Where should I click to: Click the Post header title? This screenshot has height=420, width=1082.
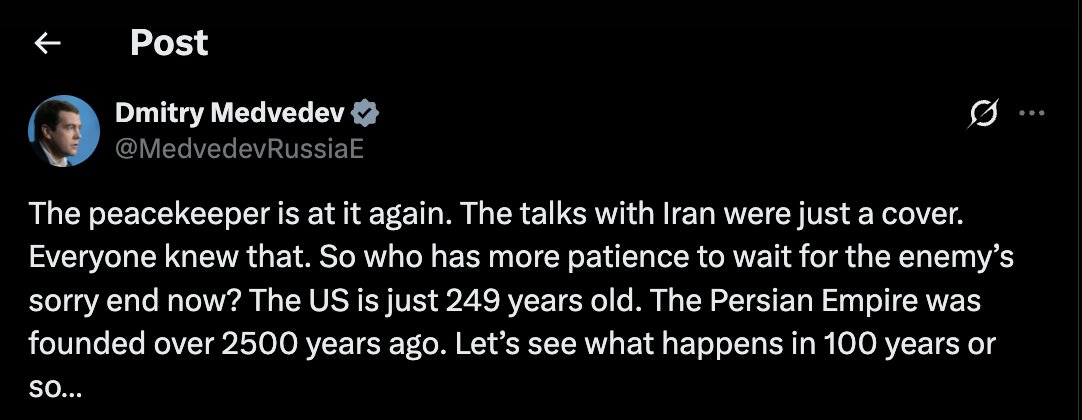click(x=169, y=43)
